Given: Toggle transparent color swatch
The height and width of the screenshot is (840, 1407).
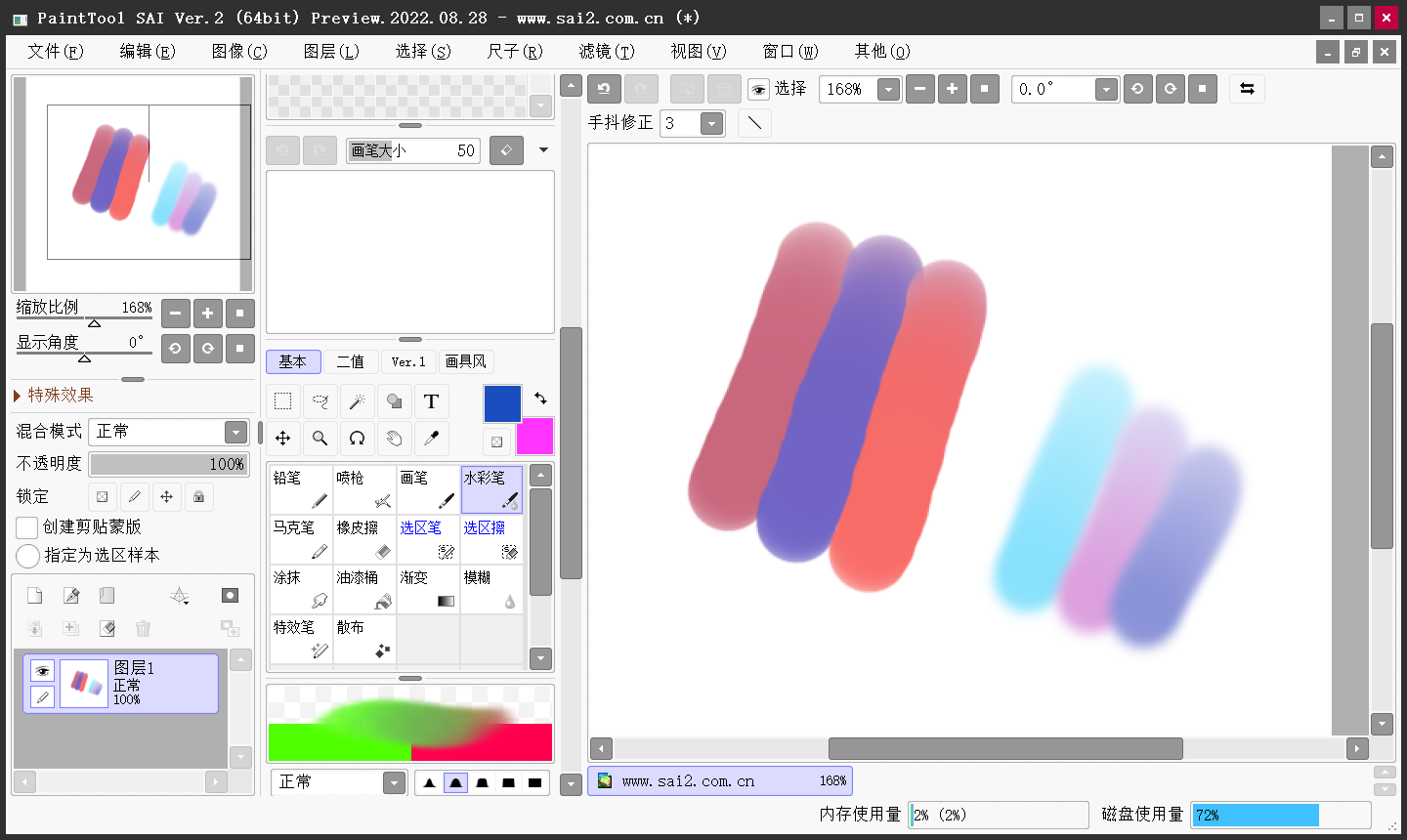Looking at the screenshot, I should tap(496, 441).
